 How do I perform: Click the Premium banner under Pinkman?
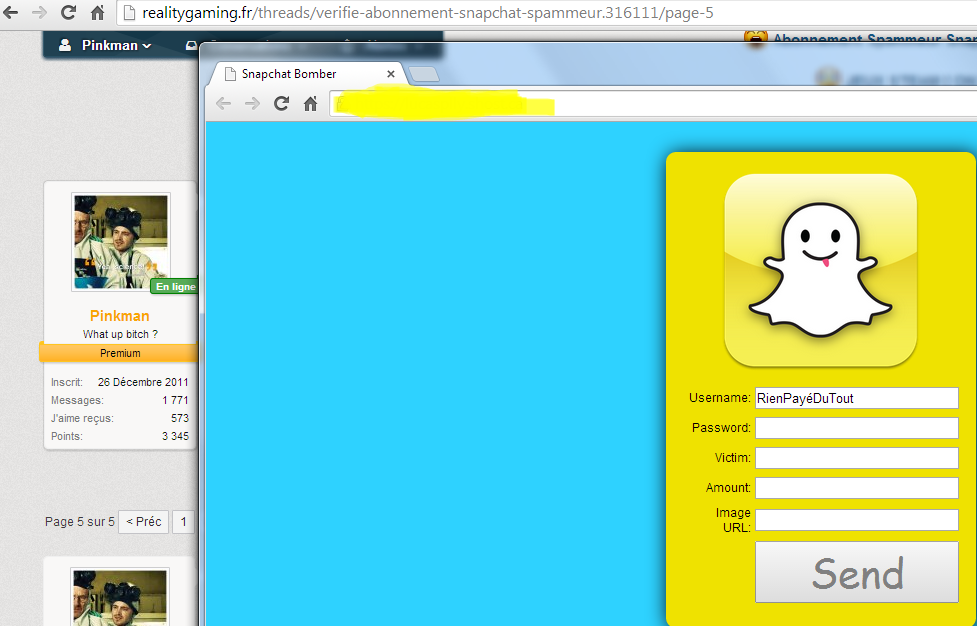point(119,353)
